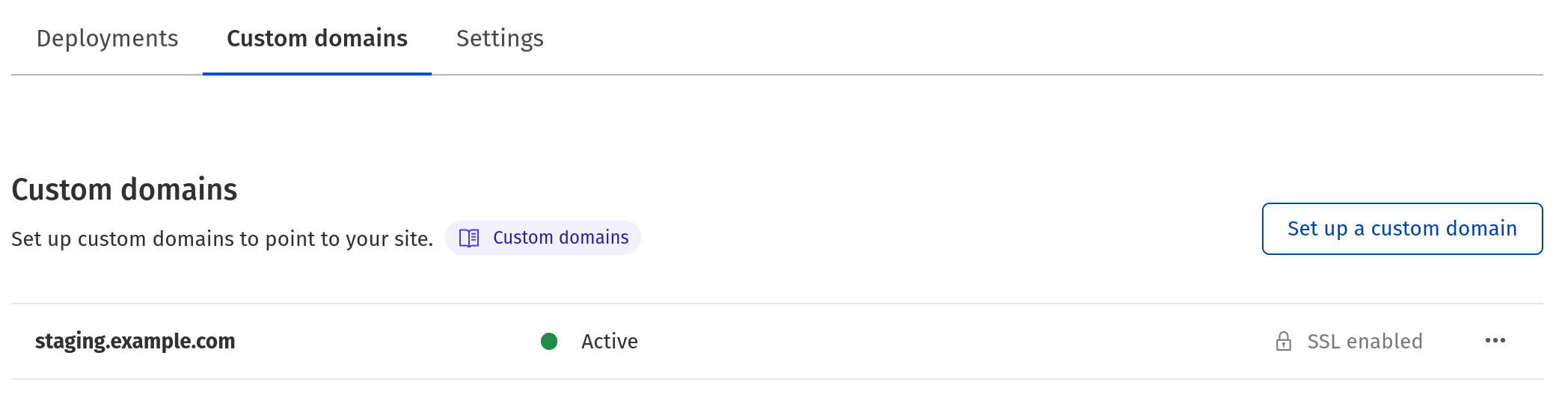Open the Custom domains documentation link
1568x406 pixels.
560,238
